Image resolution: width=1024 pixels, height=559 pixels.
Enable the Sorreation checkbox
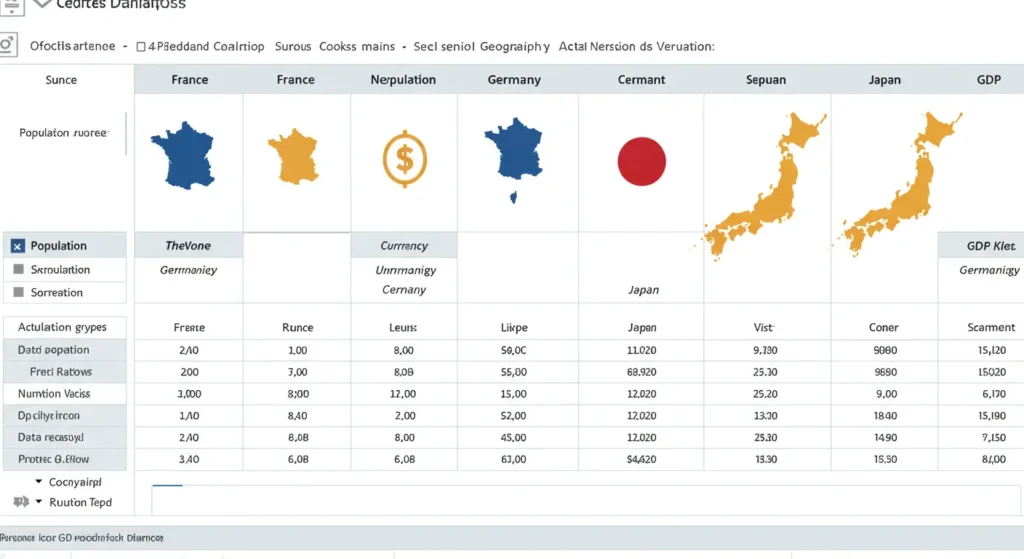tap(18, 293)
